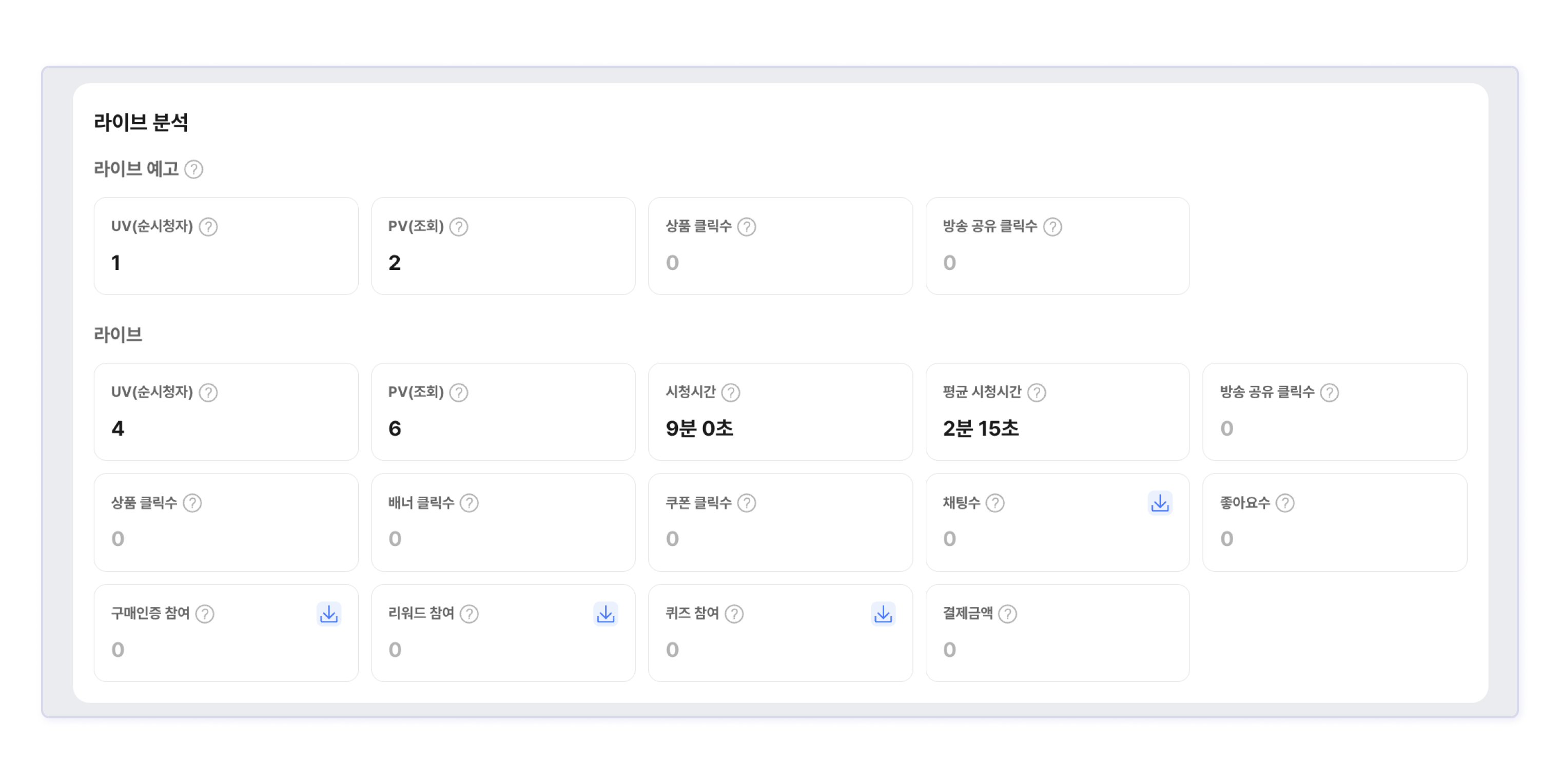Image resolution: width=1560 pixels, height=784 pixels.
Task: Click the 라이브 분석 heading
Action: 141,122
